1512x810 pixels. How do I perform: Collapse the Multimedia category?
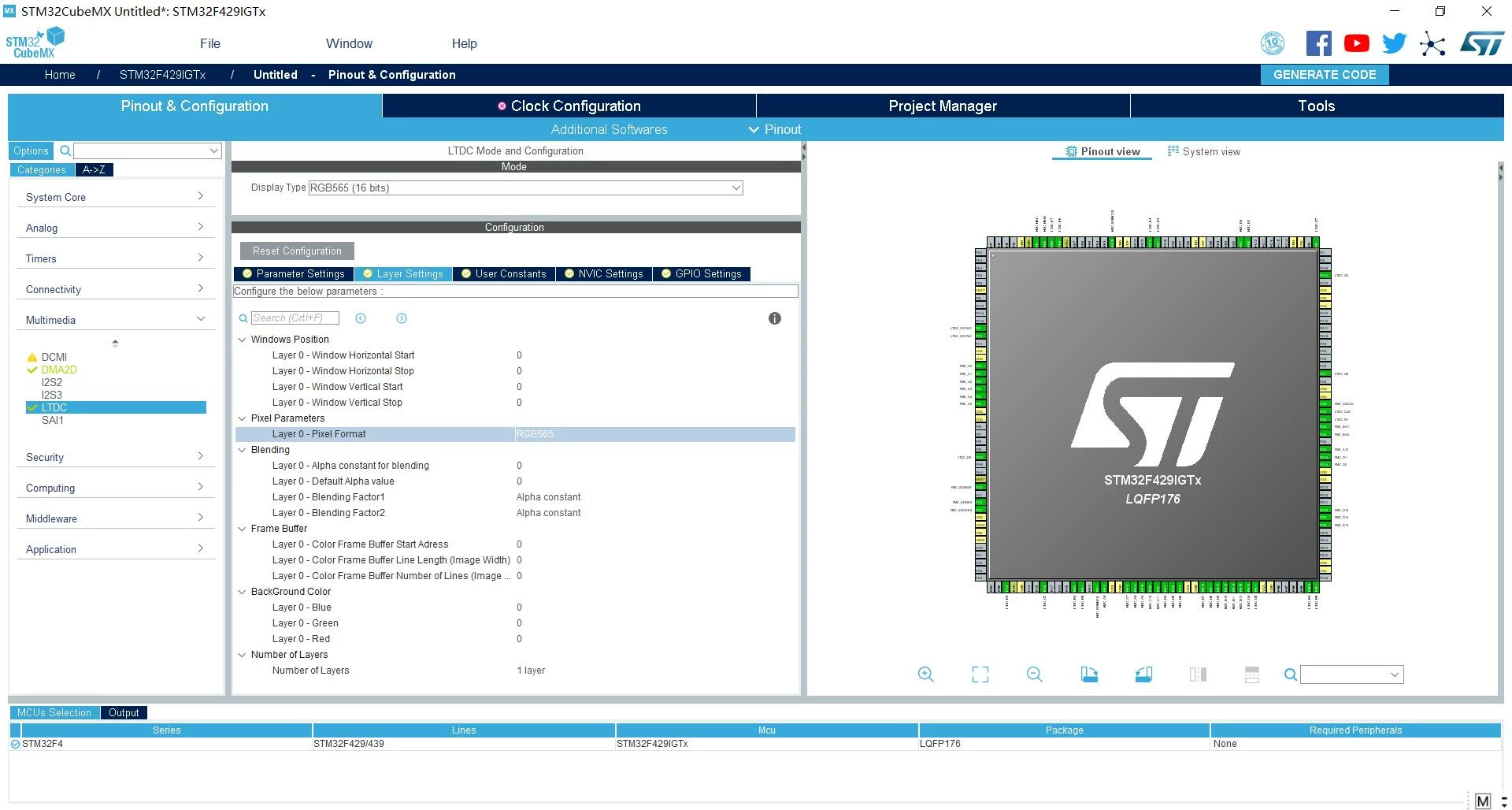coord(115,320)
